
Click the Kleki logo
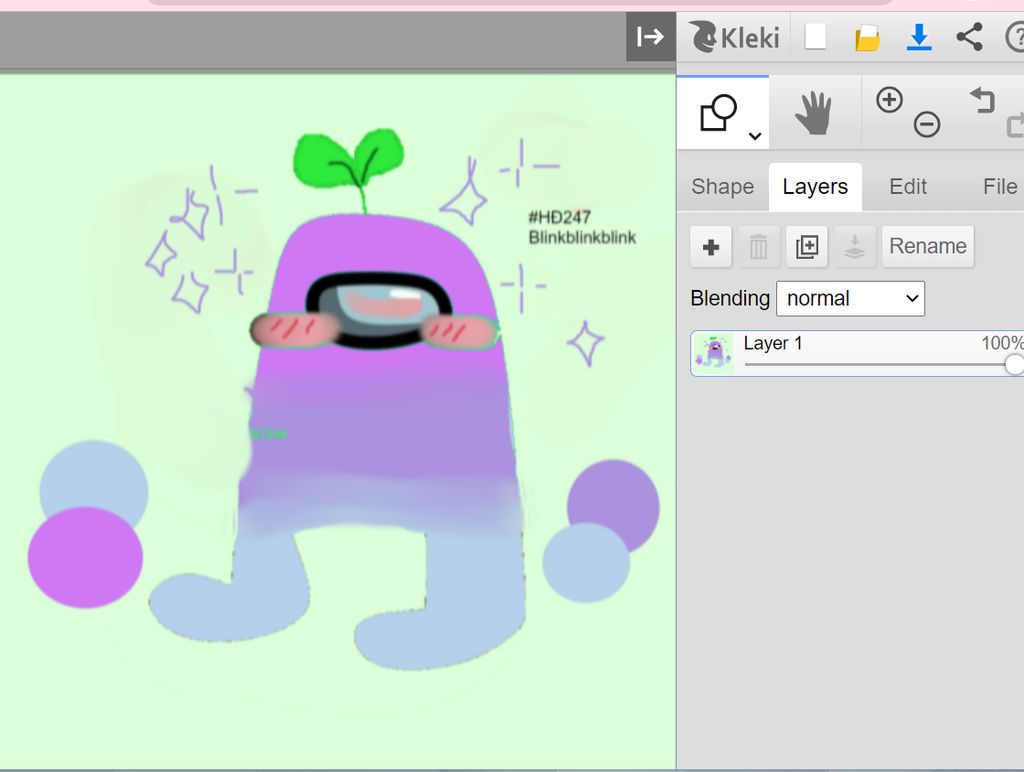[x=735, y=37]
